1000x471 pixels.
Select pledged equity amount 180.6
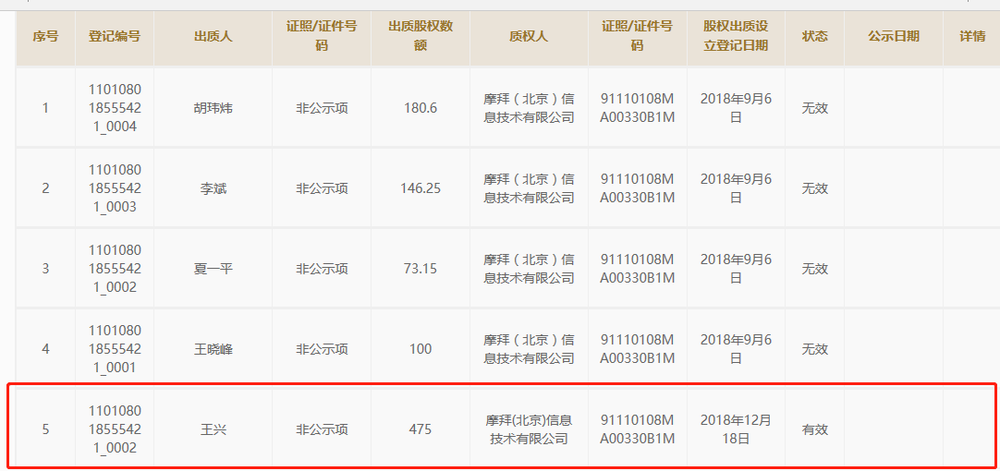420,108
